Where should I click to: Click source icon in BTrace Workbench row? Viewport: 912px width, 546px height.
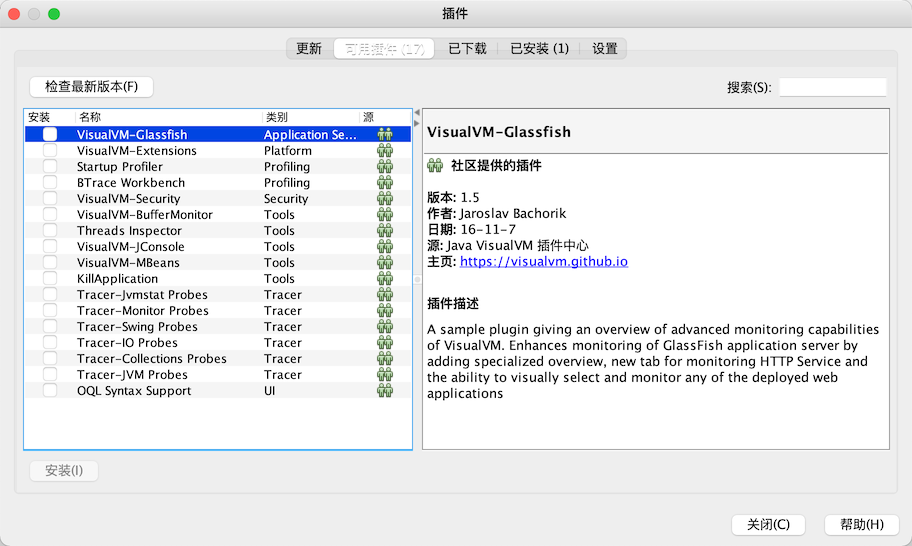(x=384, y=183)
